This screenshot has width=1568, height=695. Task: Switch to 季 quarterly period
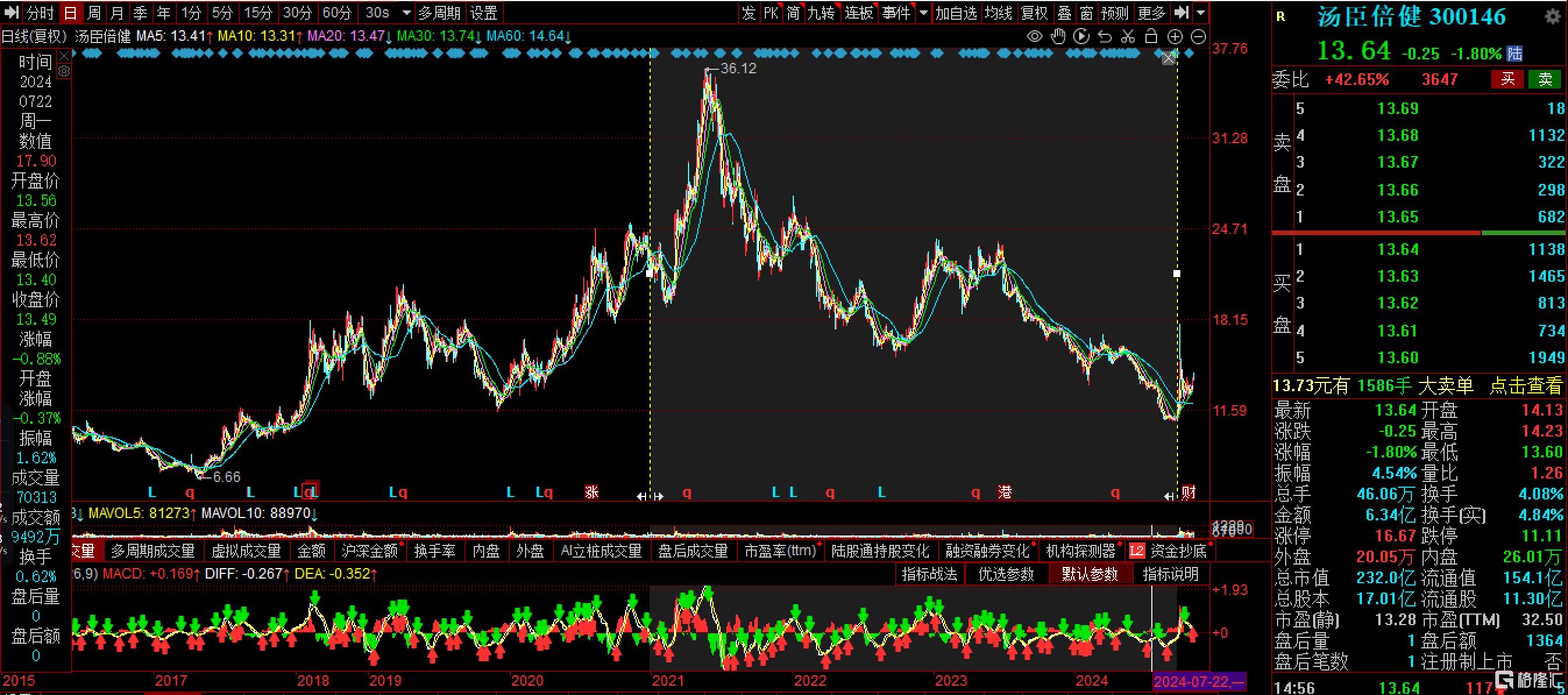(141, 12)
